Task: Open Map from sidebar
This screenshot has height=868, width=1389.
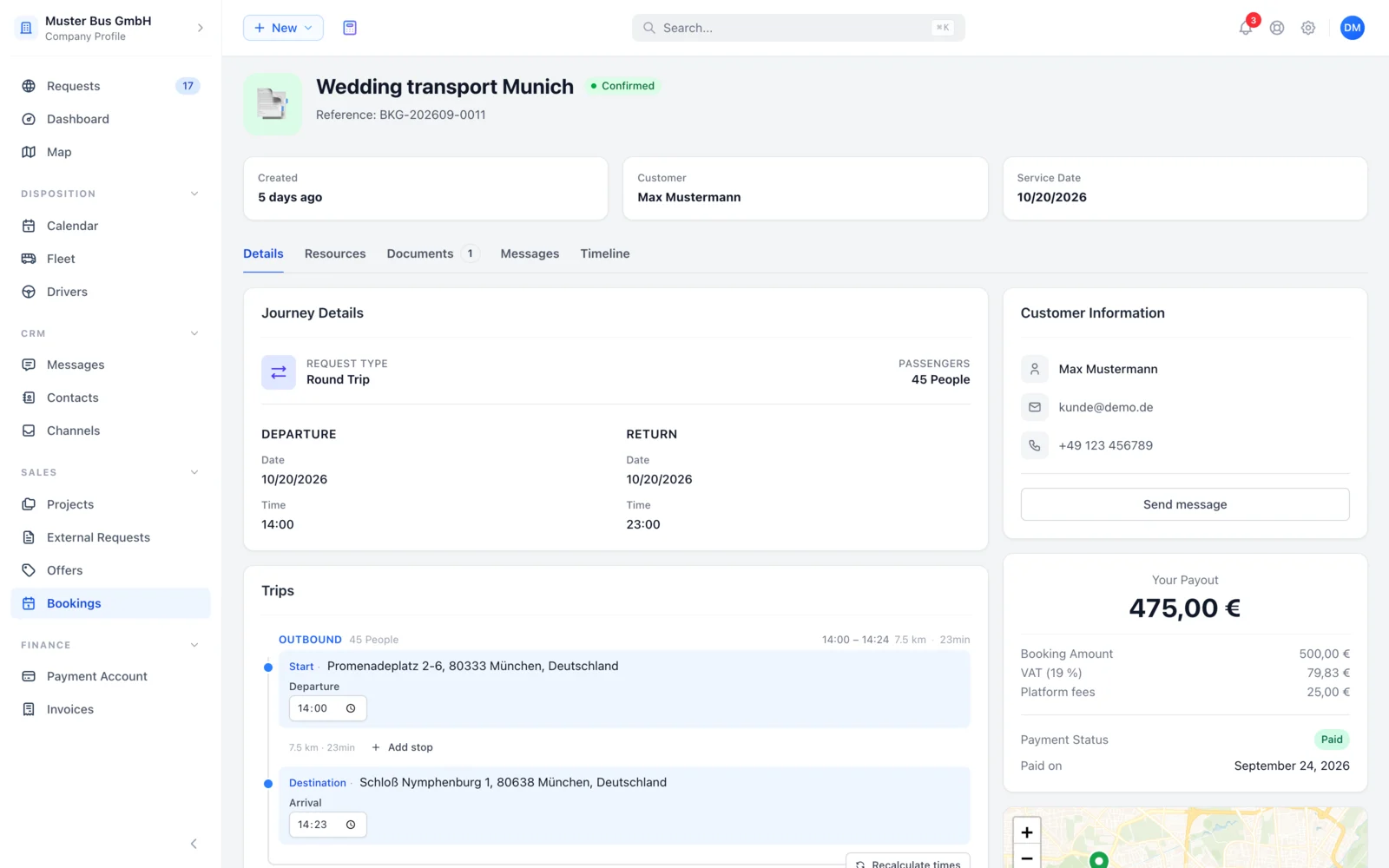Action: [110, 152]
